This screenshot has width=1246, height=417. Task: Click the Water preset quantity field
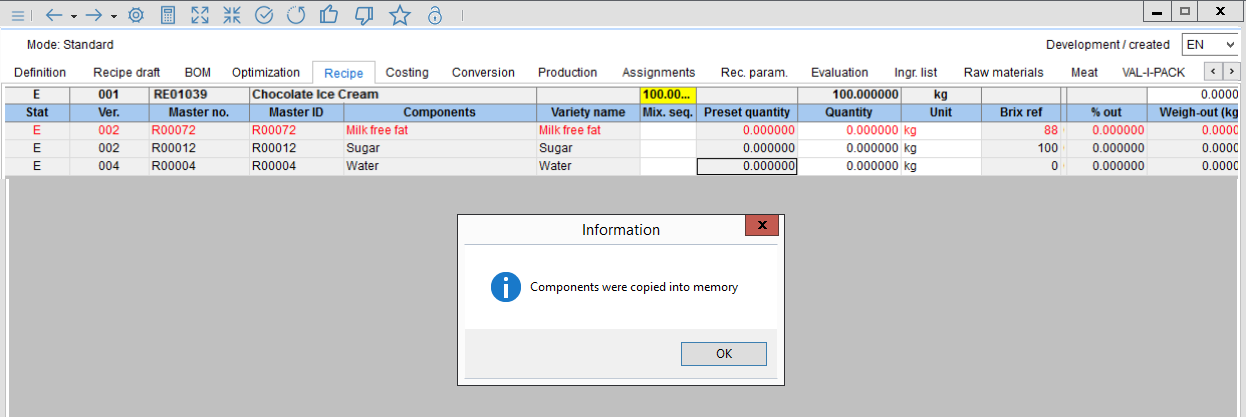point(747,166)
